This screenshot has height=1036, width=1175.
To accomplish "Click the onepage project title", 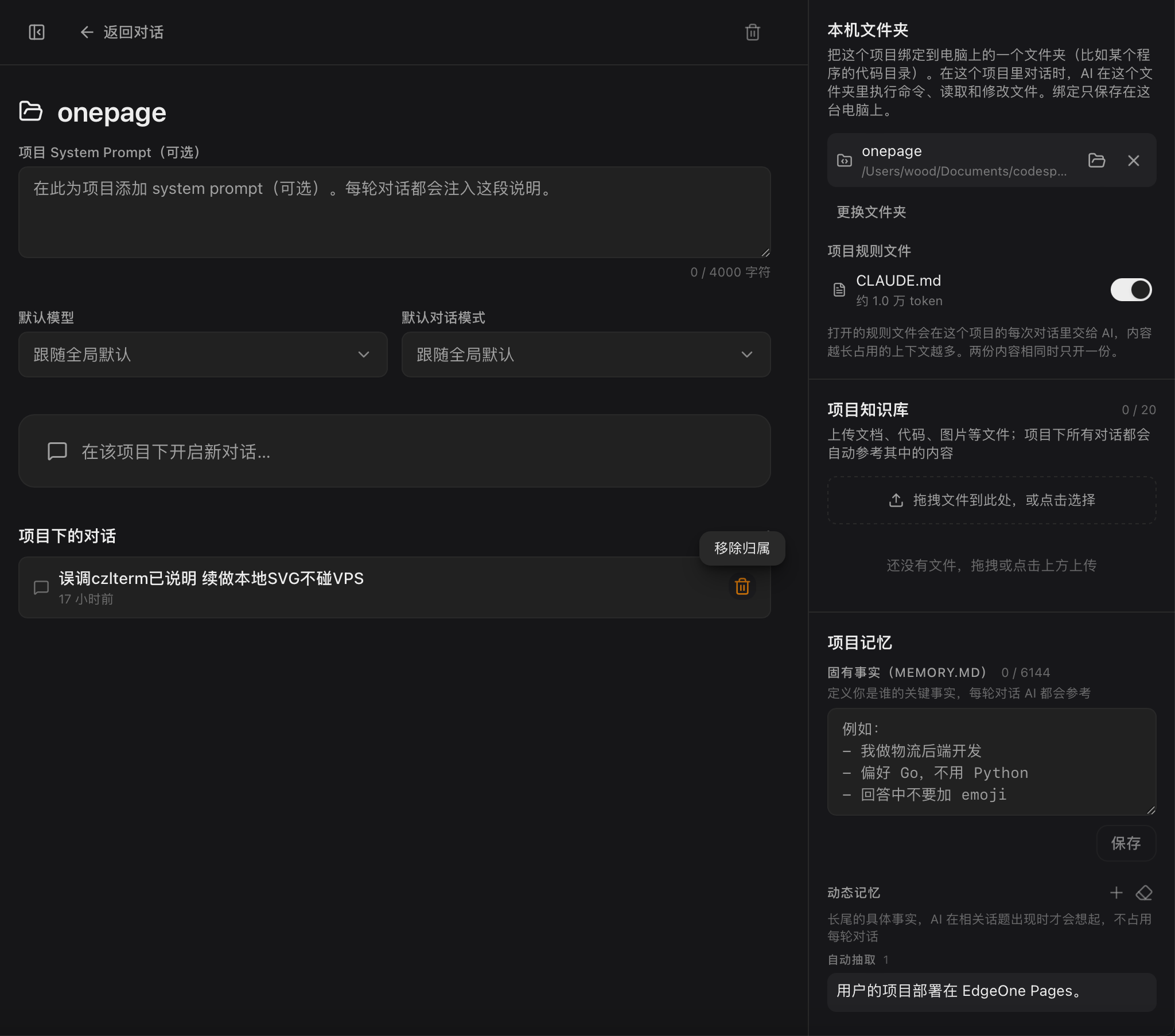I will [x=111, y=112].
